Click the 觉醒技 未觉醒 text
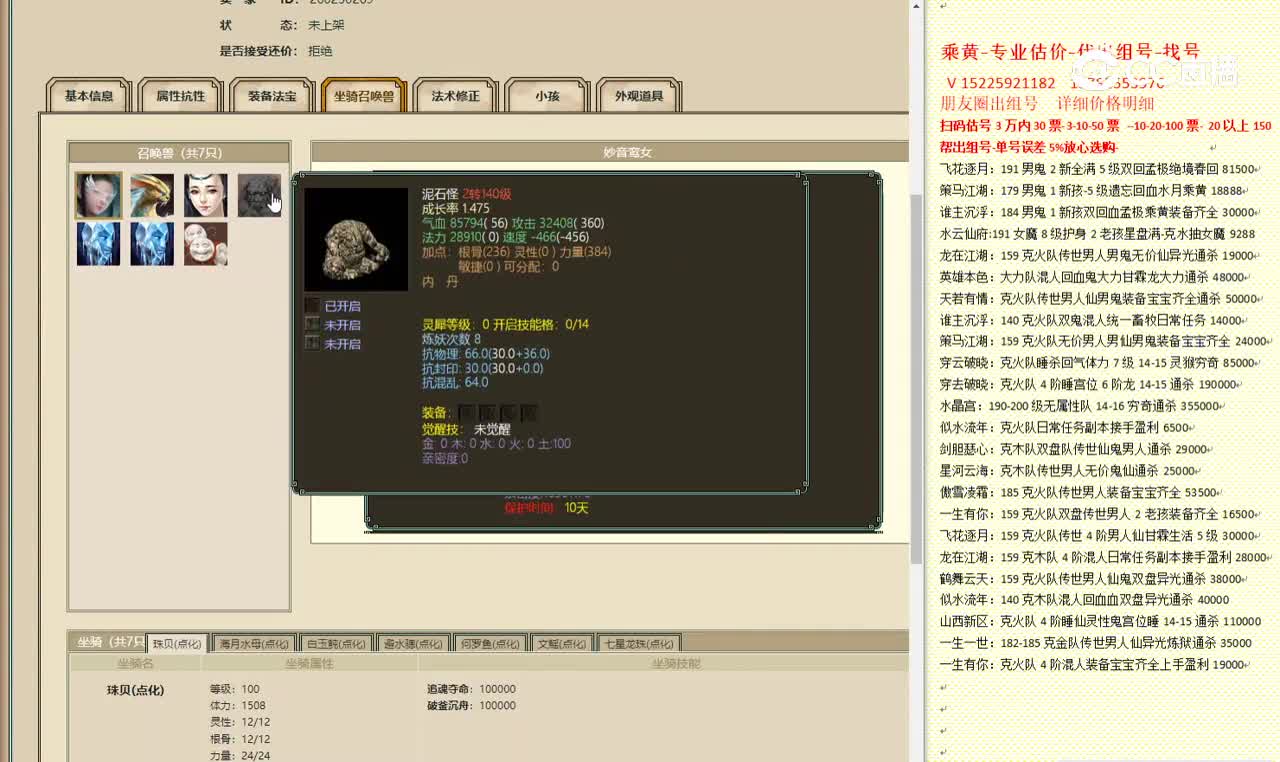Viewport: 1280px width, 762px height. (466, 429)
